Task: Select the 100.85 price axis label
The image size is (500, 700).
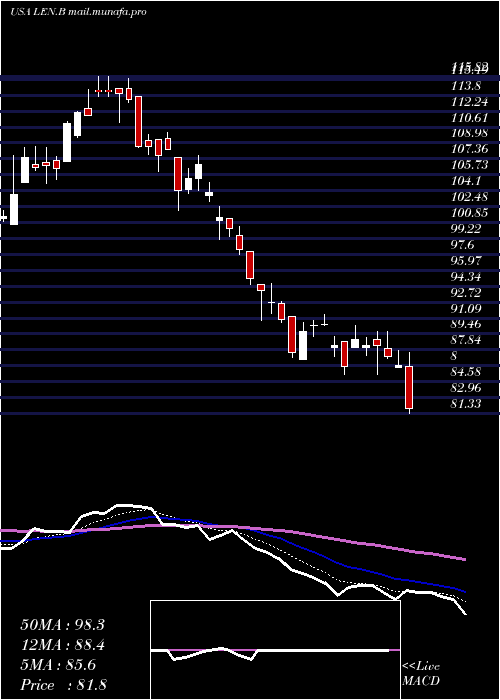Action: click(470, 213)
